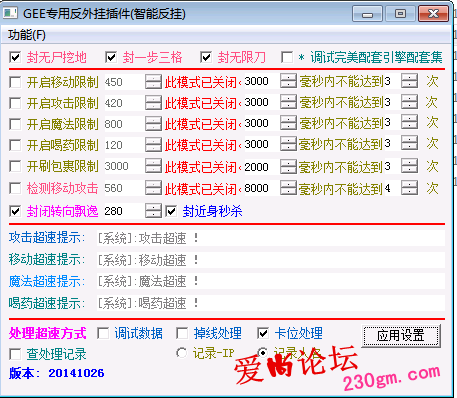Adjust 开启魔法限制 800 value spinner
The height and width of the screenshot is (398, 457).
click(x=153, y=124)
